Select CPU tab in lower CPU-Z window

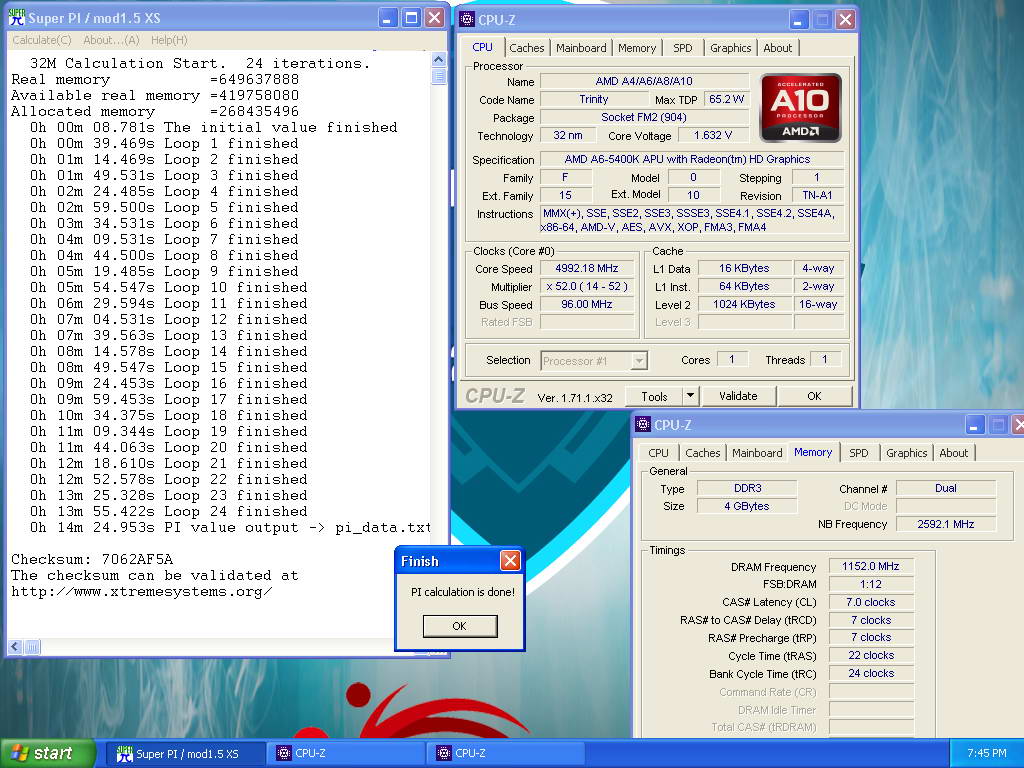[x=658, y=453]
